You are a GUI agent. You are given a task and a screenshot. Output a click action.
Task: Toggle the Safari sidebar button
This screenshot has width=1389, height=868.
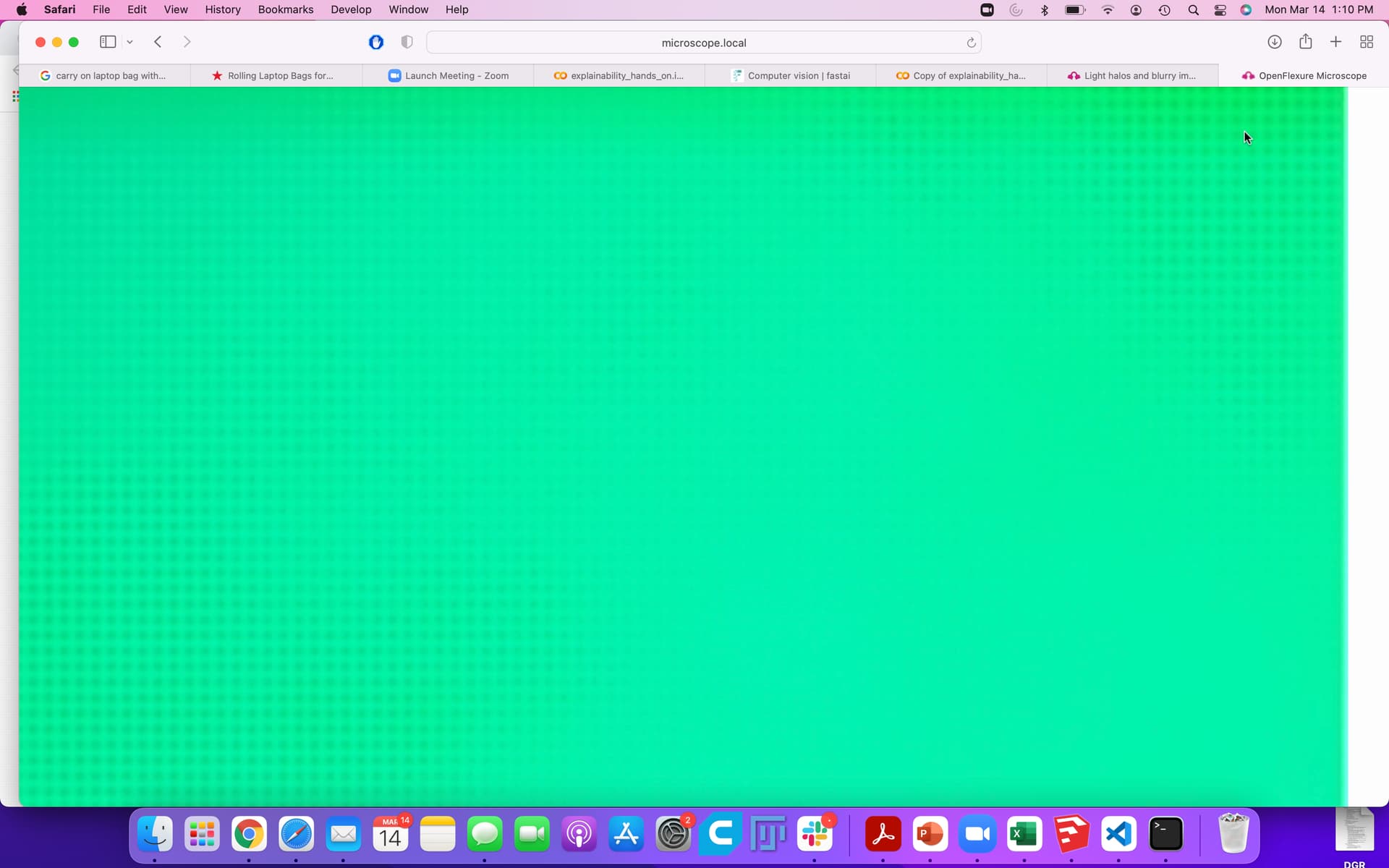[108, 42]
